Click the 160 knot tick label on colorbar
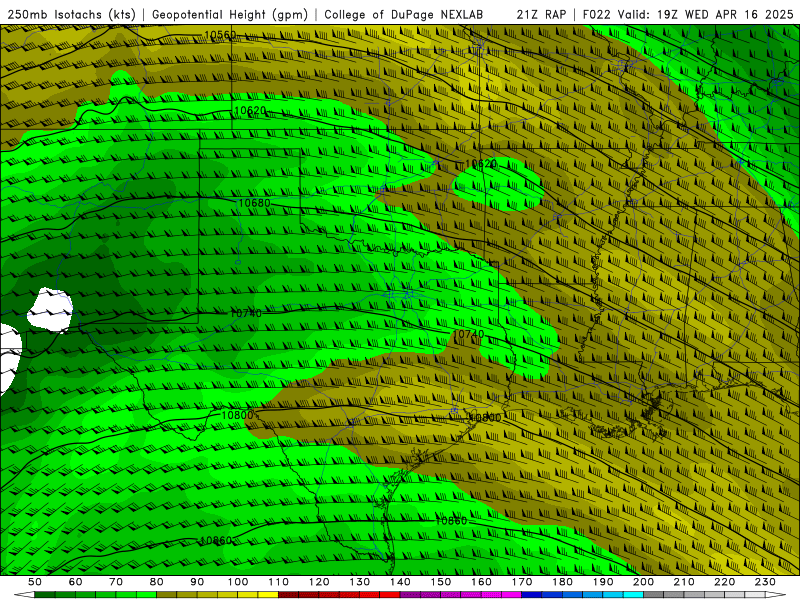This screenshot has height=600, width=800. 481,582
